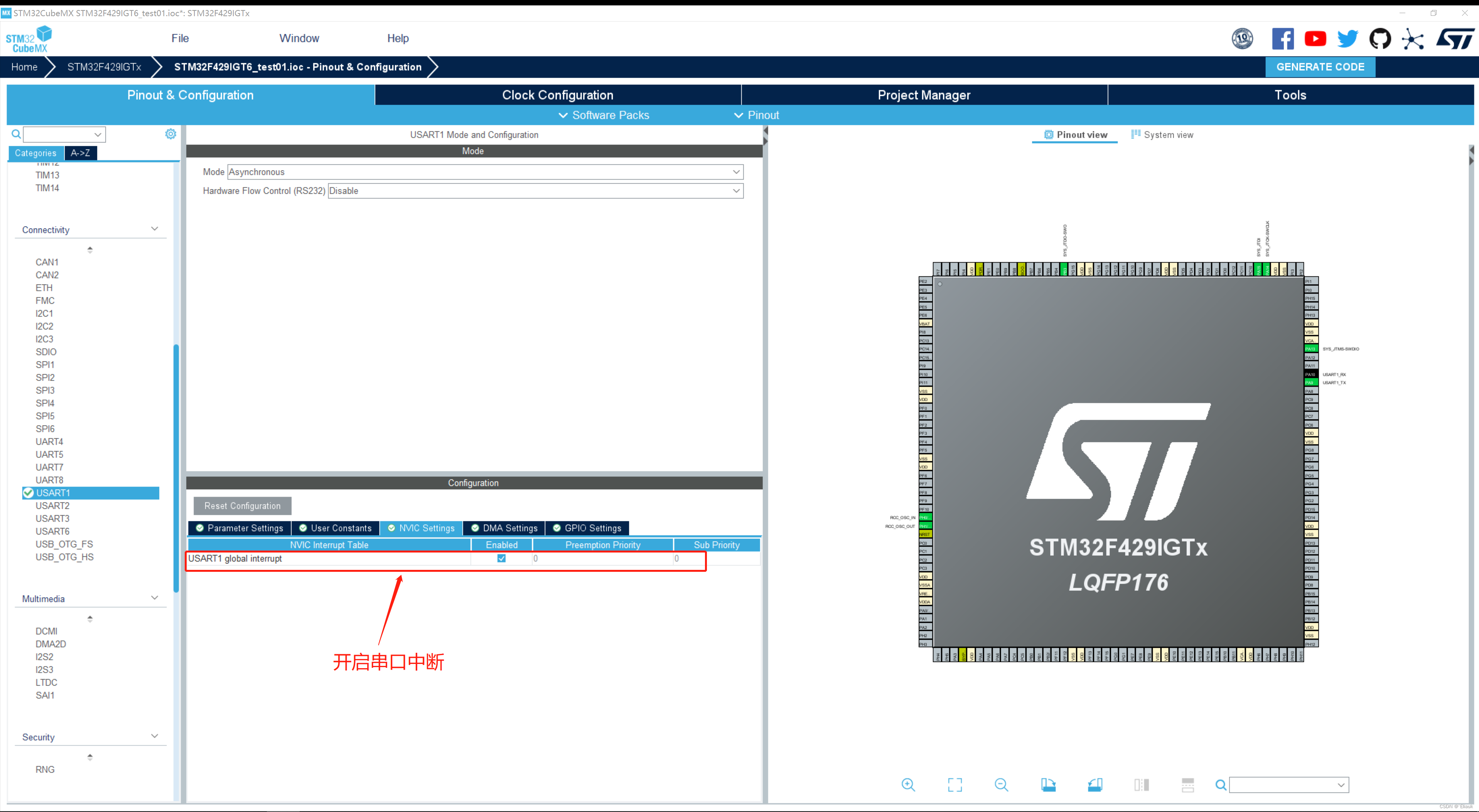Open the GPIO Settings tab
The width and height of the screenshot is (1479, 812).
587,528
